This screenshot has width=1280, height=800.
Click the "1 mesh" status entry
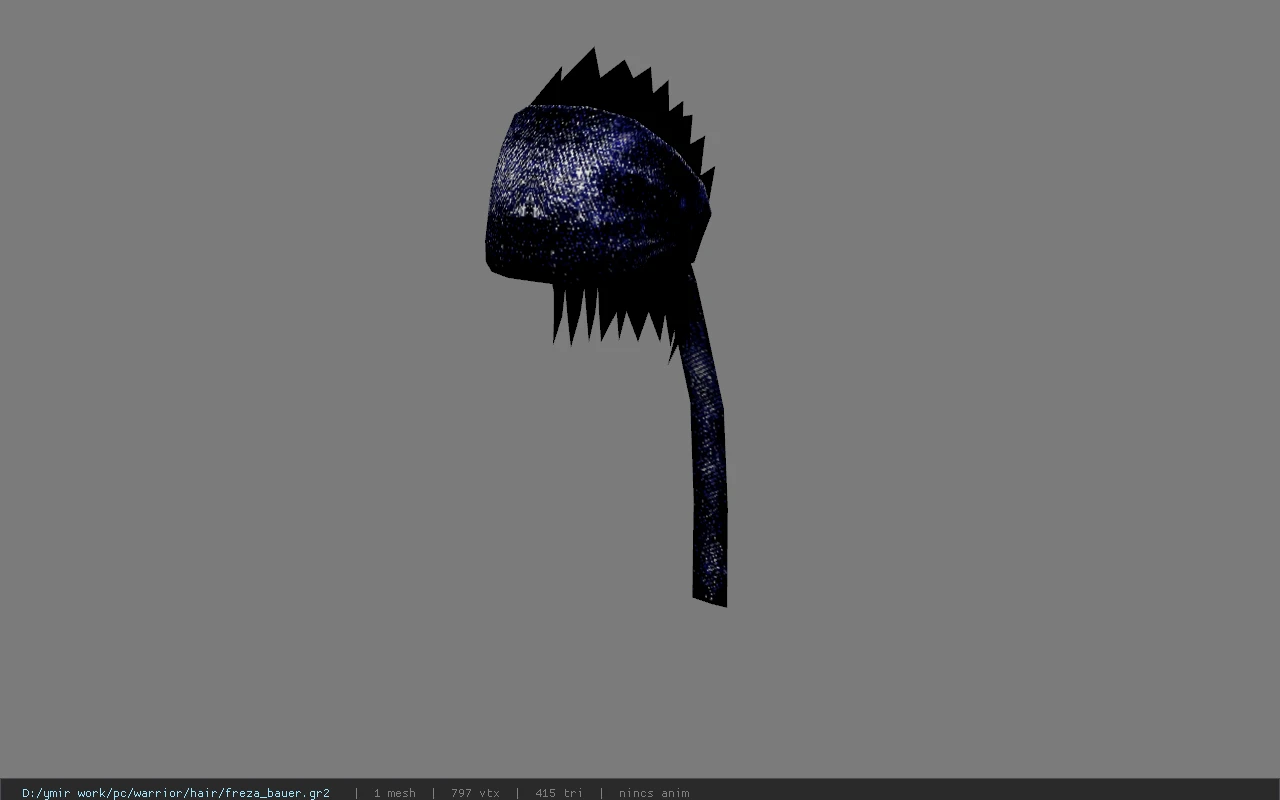pyautogui.click(x=394, y=793)
